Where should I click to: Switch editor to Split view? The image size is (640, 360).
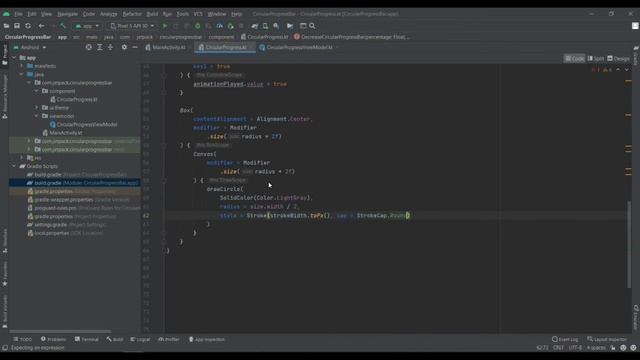pyautogui.click(x=596, y=58)
